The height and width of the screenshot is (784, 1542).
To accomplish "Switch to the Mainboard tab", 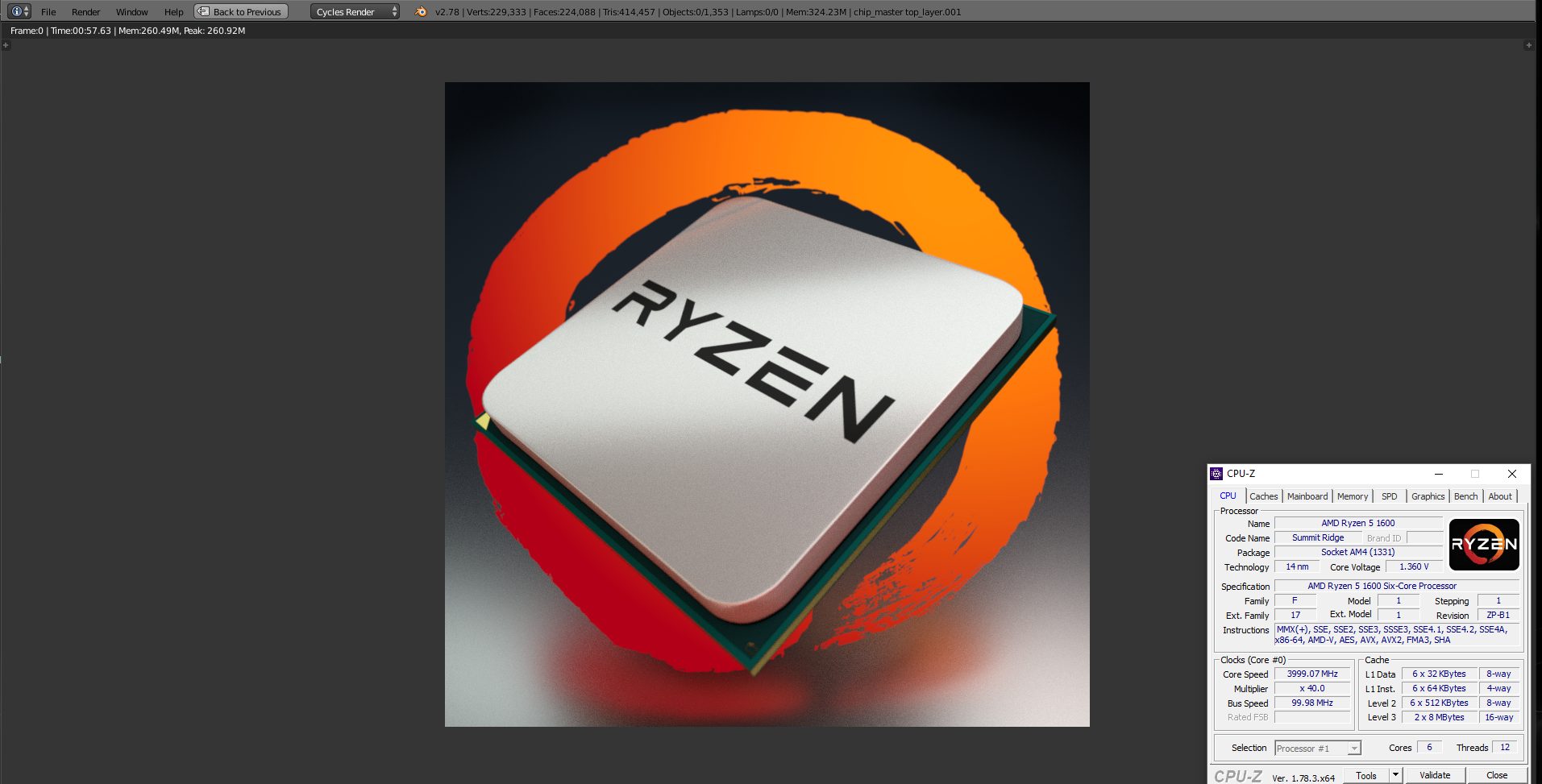I will [x=1307, y=496].
